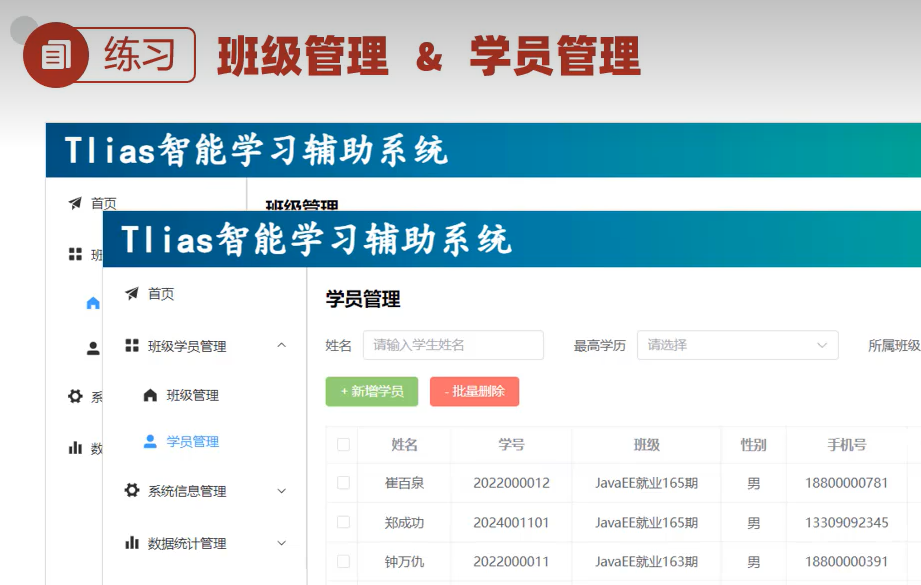
Task: Click the green 新增学员 button
Action: coord(372,392)
